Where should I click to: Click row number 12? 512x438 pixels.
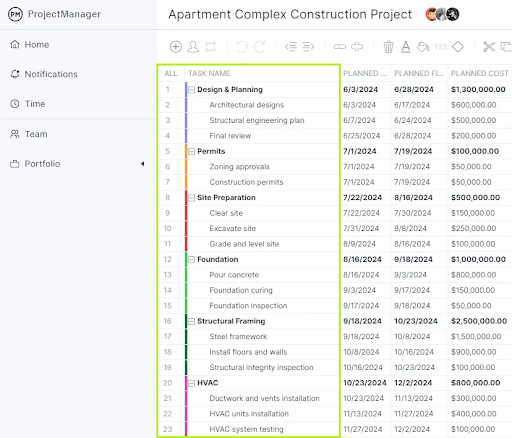167,259
